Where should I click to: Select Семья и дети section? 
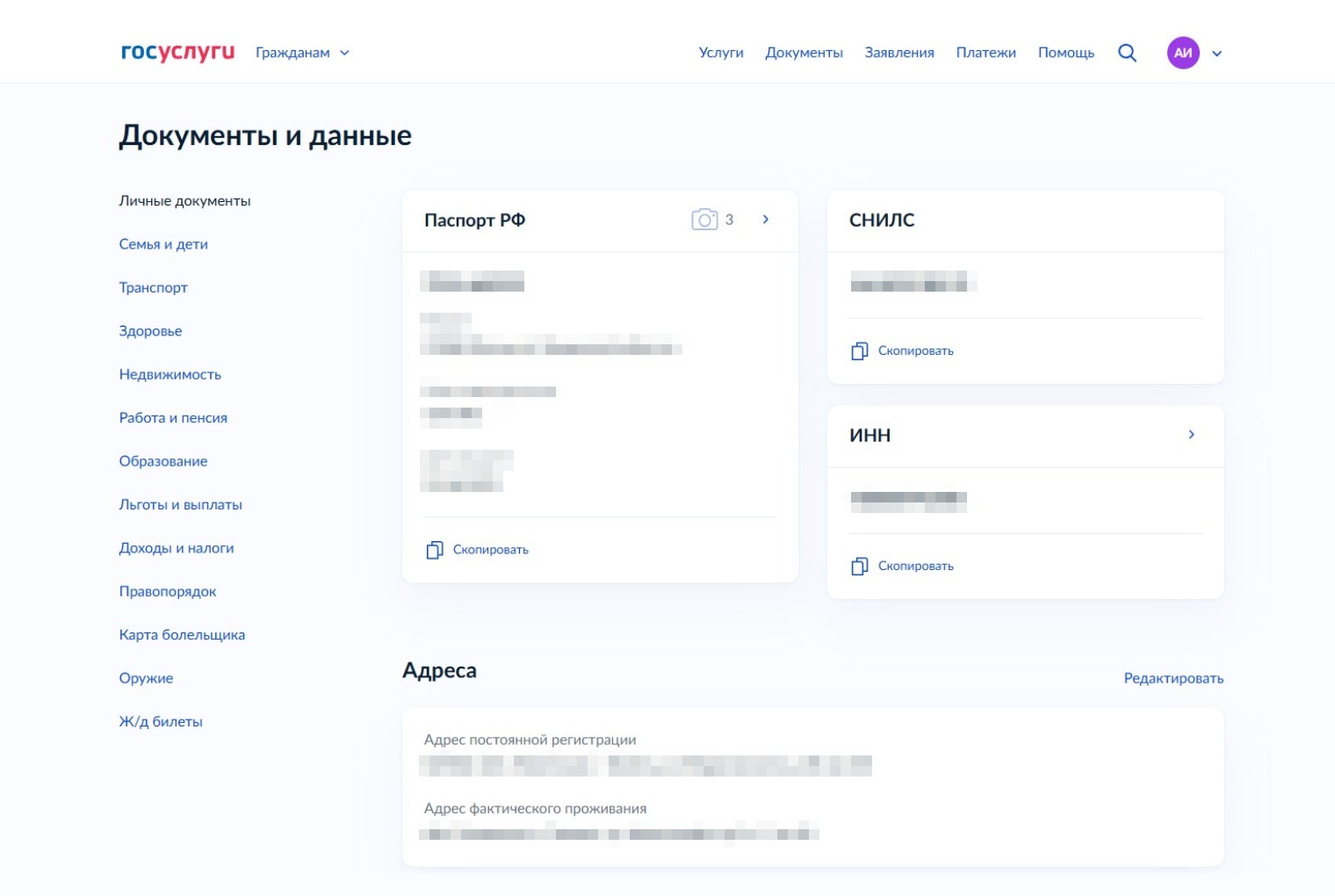(163, 244)
